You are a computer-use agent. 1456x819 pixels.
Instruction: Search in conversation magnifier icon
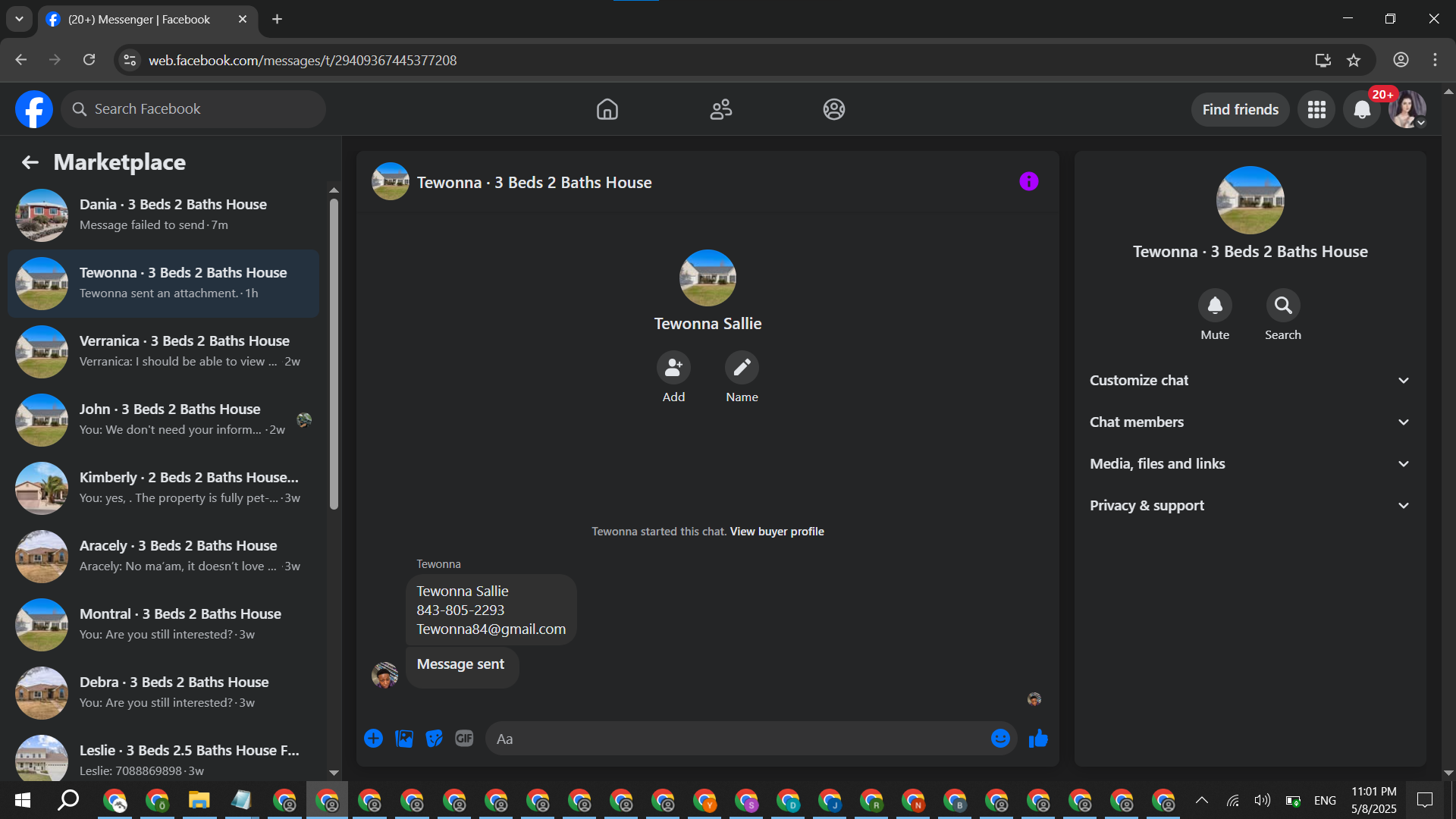(1283, 306)
